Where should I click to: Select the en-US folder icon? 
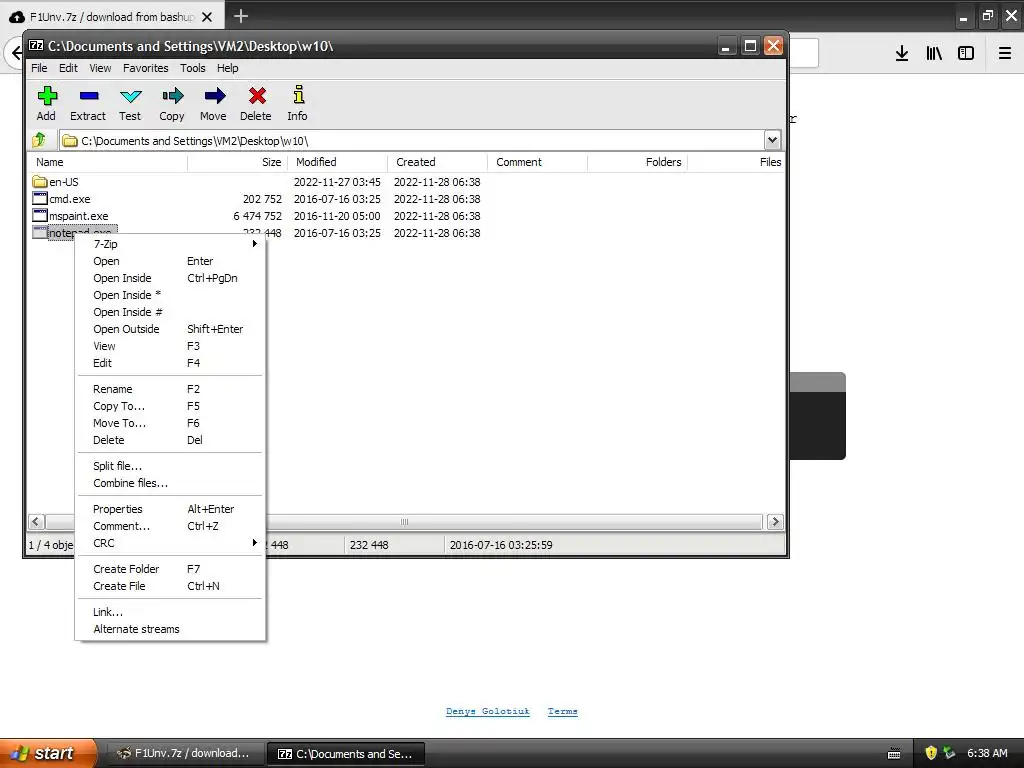pos(40,182)
